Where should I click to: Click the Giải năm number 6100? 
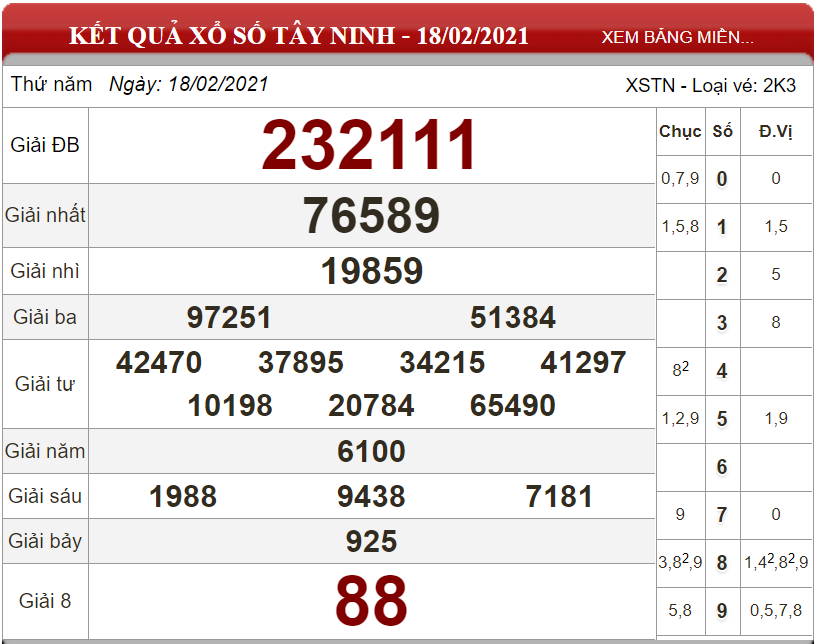click(x=371, y=451)
